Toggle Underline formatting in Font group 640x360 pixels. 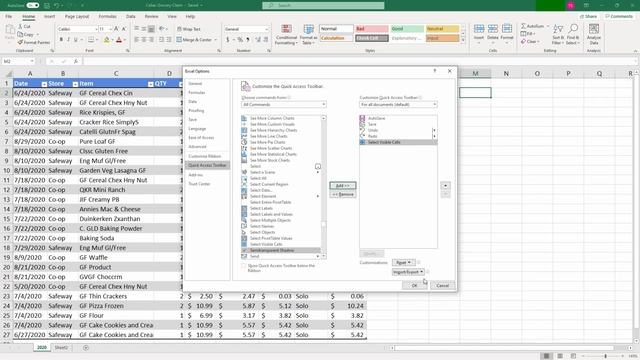(75, 40)
